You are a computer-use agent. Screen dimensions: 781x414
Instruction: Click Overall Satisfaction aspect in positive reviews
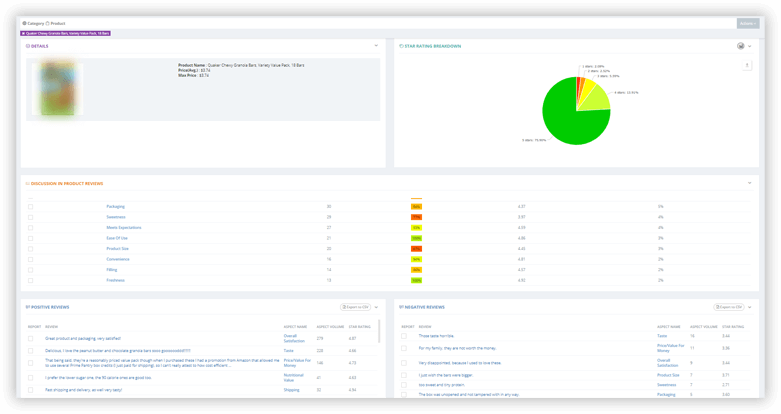coord(294,338)
